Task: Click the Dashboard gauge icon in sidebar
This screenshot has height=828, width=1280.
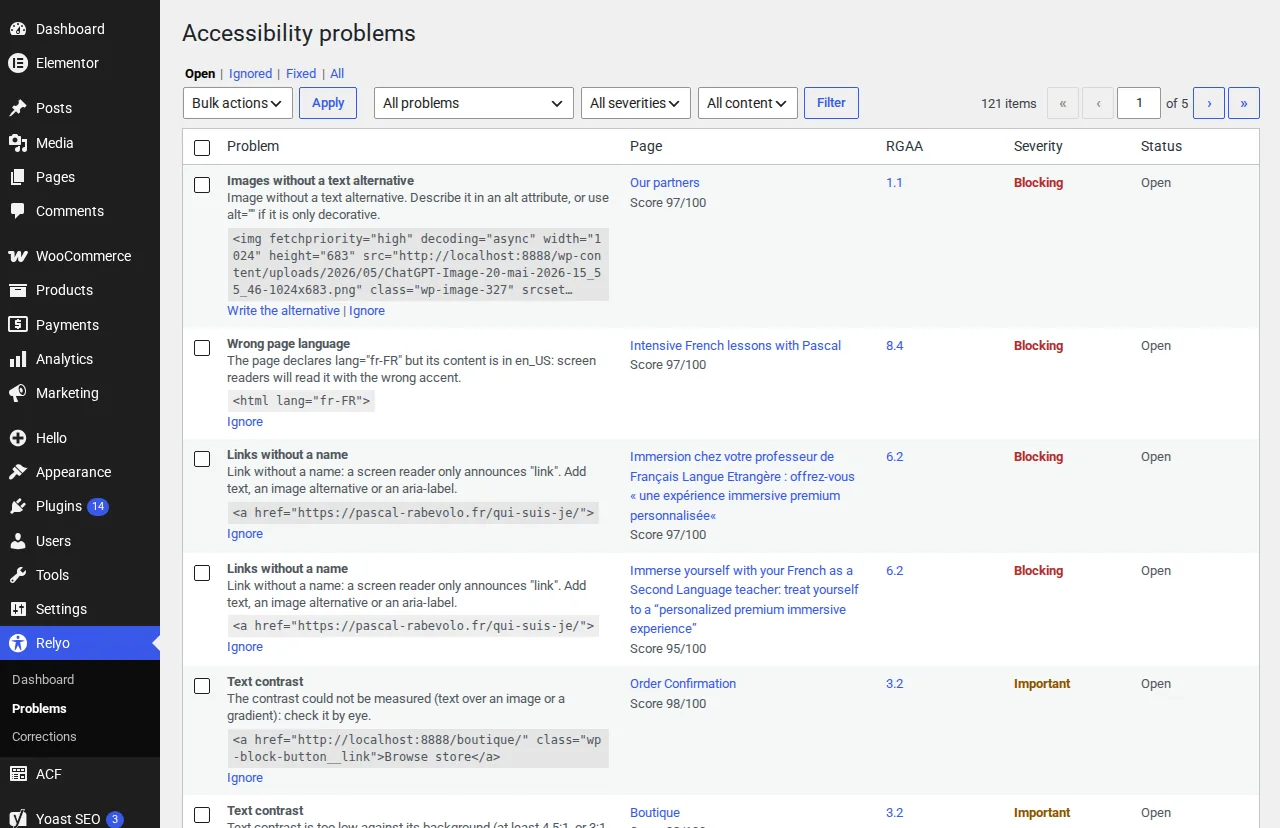Action: (x=18, y=29)
